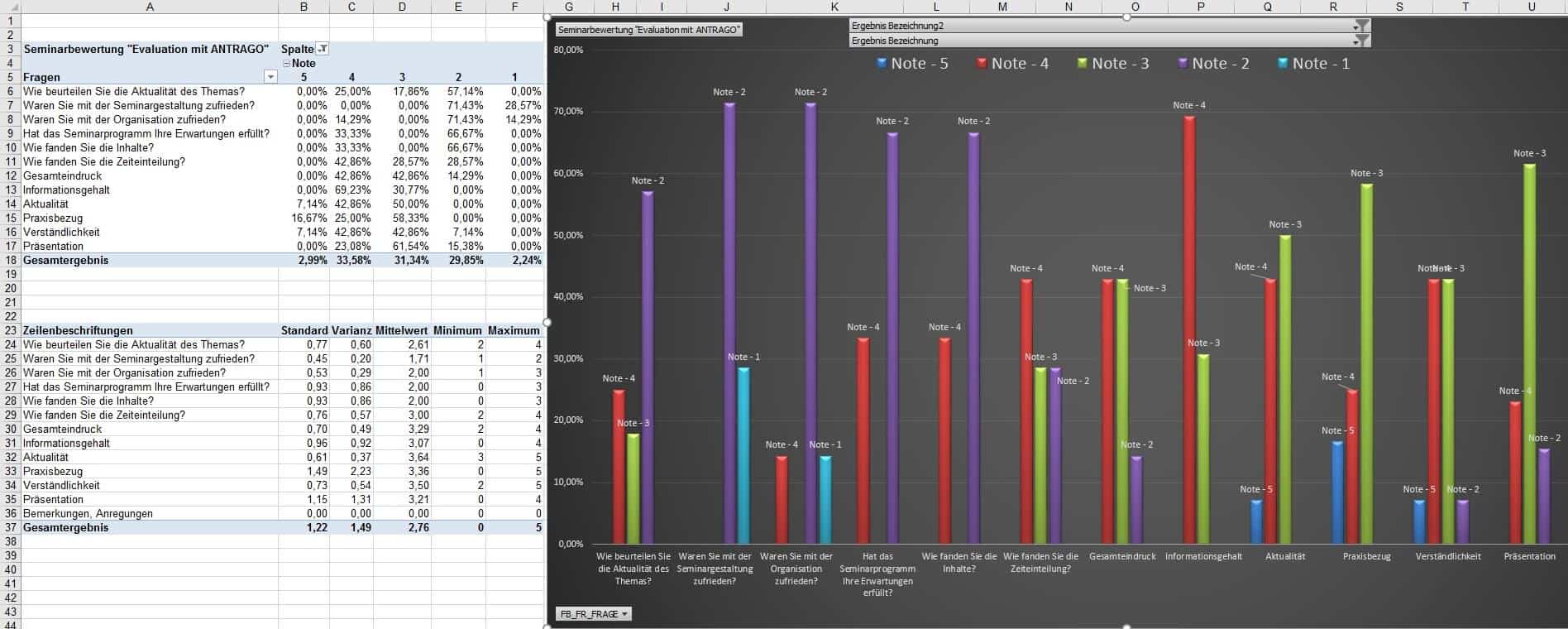The height and width of the screenshot is (629, 1568).
Task: Select the Bemerkungen, Anregungen row label
Action: pyautogui.click(x=149, y=513)
